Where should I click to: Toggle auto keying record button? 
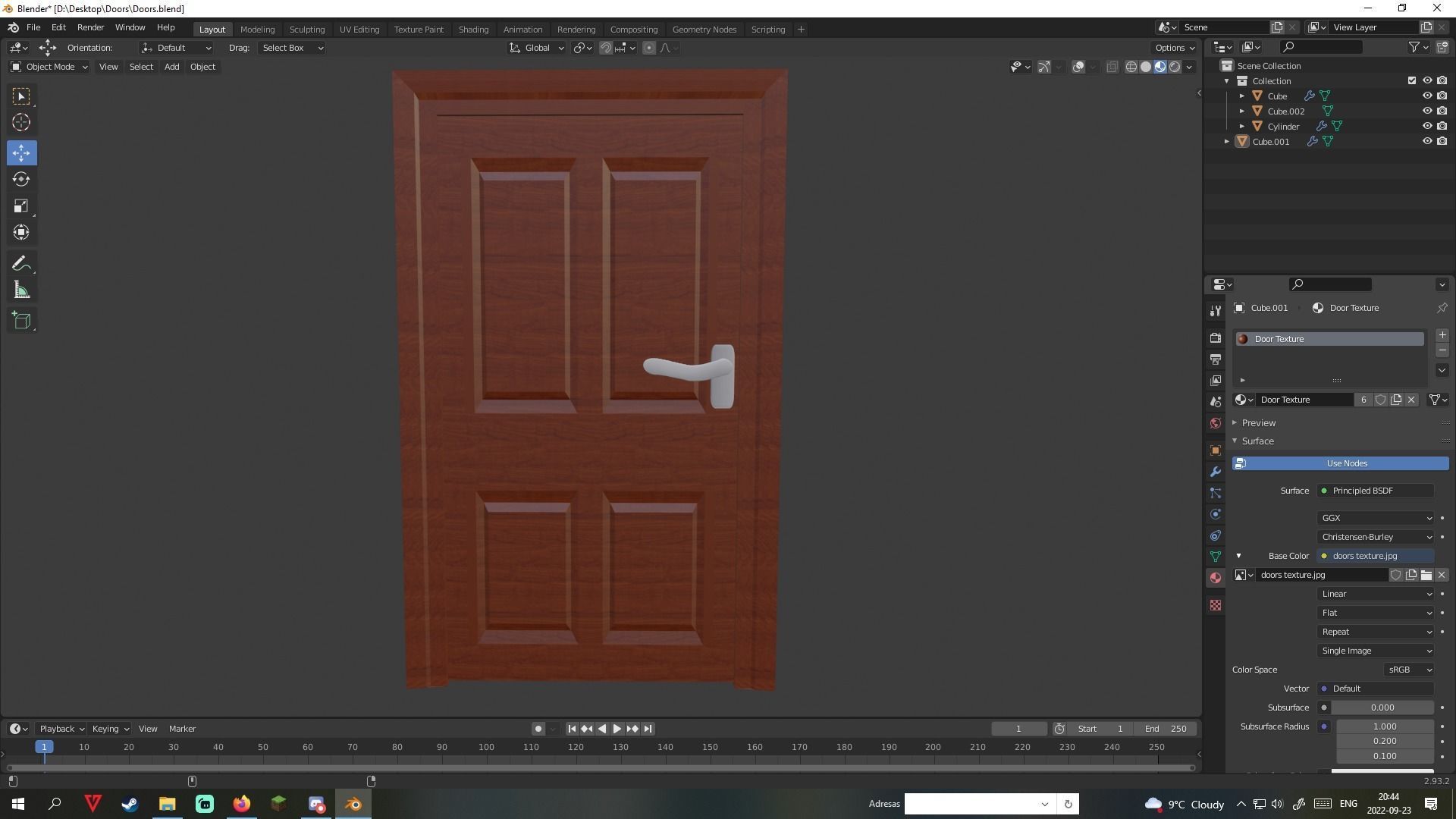click(538, 729)
